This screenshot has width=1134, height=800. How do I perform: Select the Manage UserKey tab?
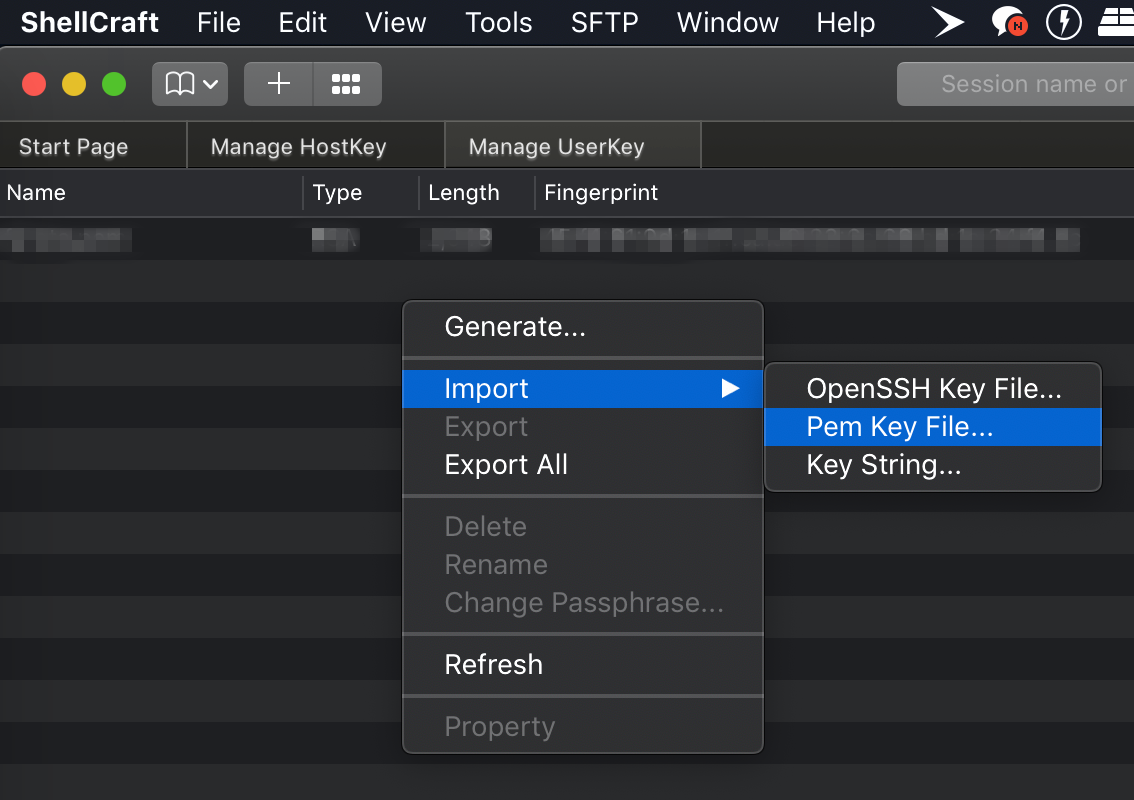click(x=573, y=146)
